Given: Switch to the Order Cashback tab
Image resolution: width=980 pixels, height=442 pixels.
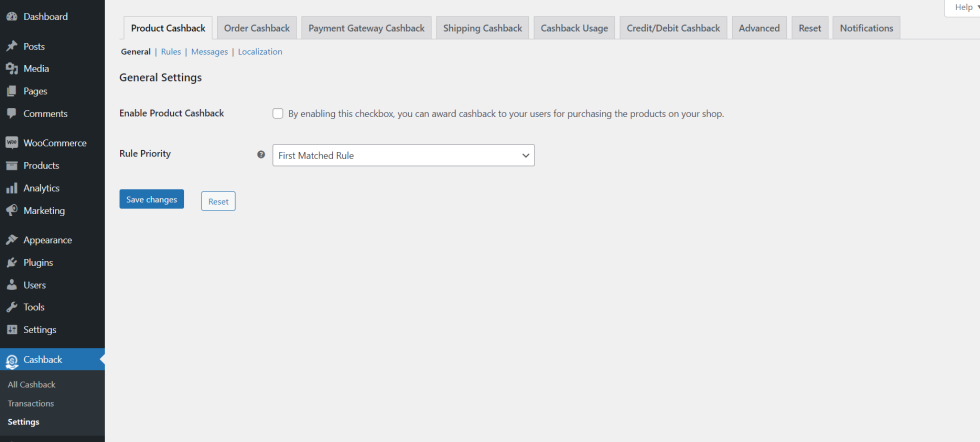Looking at the screenshot, I should (257, 28).
